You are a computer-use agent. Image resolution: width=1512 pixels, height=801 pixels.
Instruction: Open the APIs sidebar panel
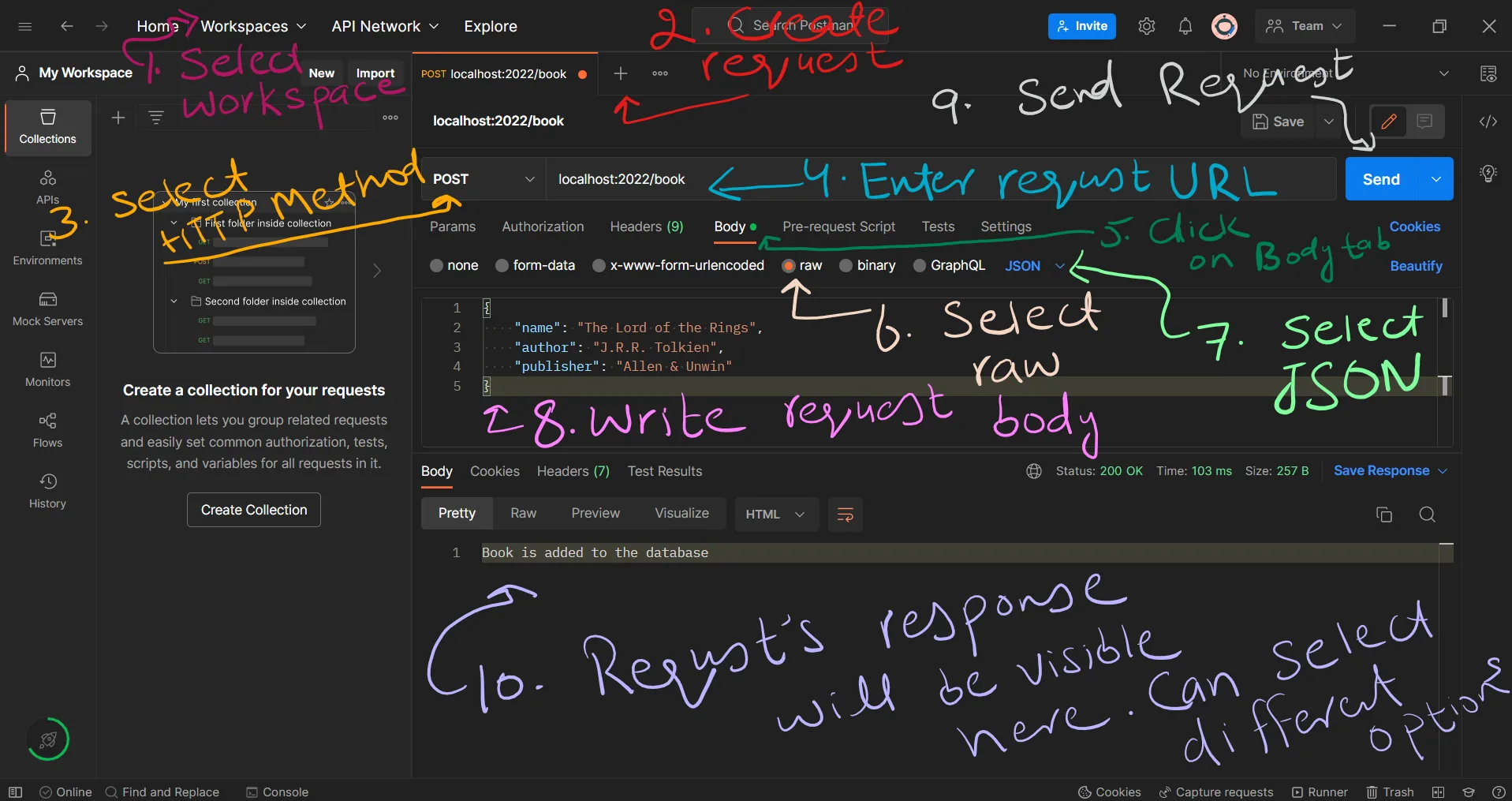pyautogui.click(x=48, y=187)
